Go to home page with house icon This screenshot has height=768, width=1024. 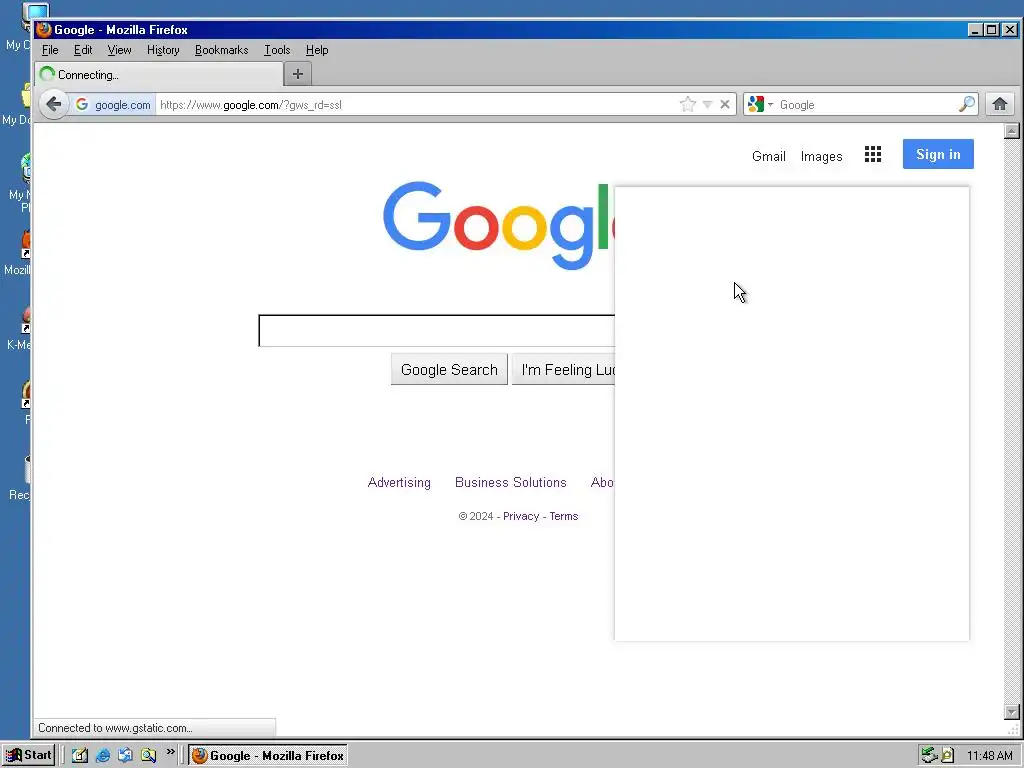click(x=999, y=104)
